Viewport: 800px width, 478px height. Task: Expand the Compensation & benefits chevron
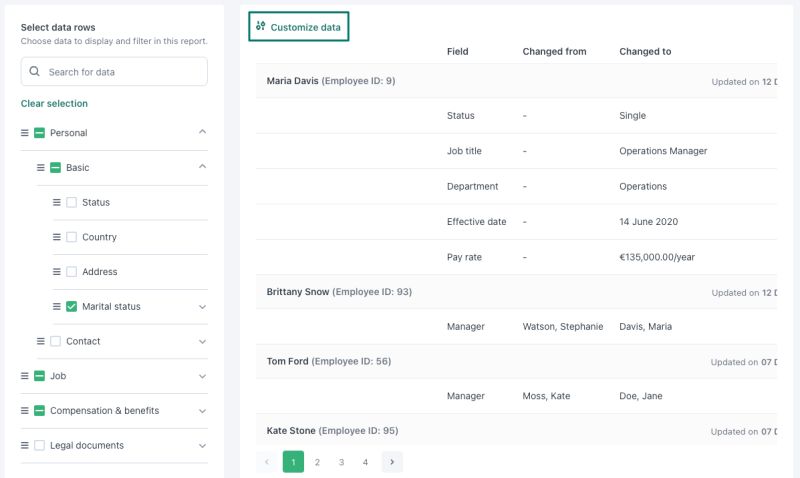click(203, 411)
